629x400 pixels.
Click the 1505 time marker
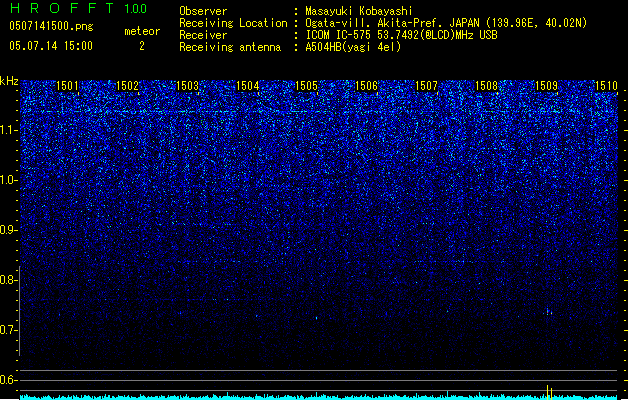pos(306,86)
